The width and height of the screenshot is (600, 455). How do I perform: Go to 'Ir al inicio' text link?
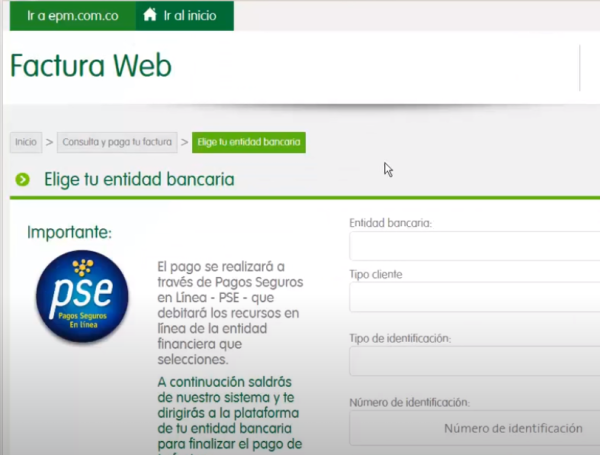189,16
